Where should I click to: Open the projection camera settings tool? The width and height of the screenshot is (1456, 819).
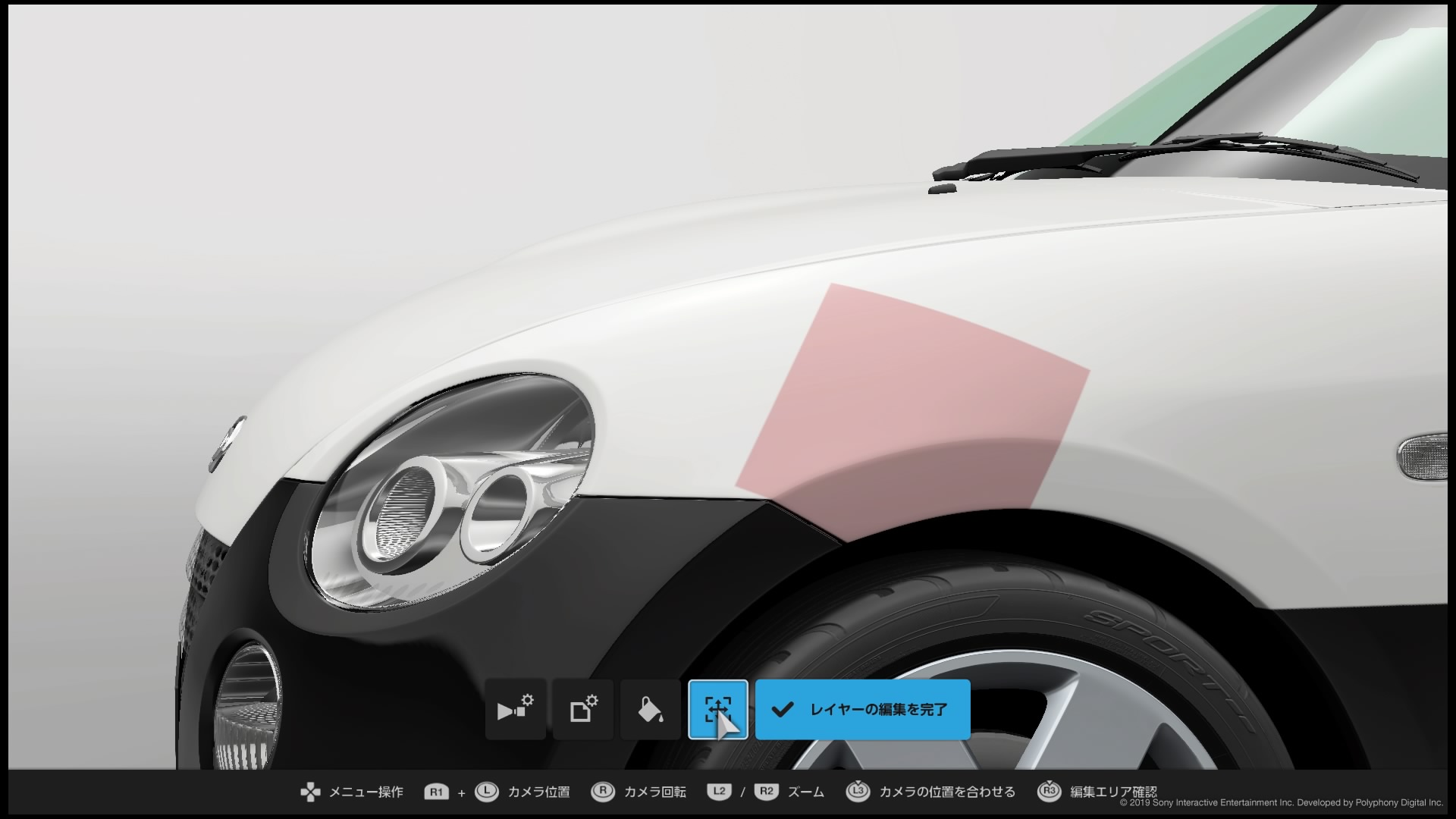tap(515, 709)
